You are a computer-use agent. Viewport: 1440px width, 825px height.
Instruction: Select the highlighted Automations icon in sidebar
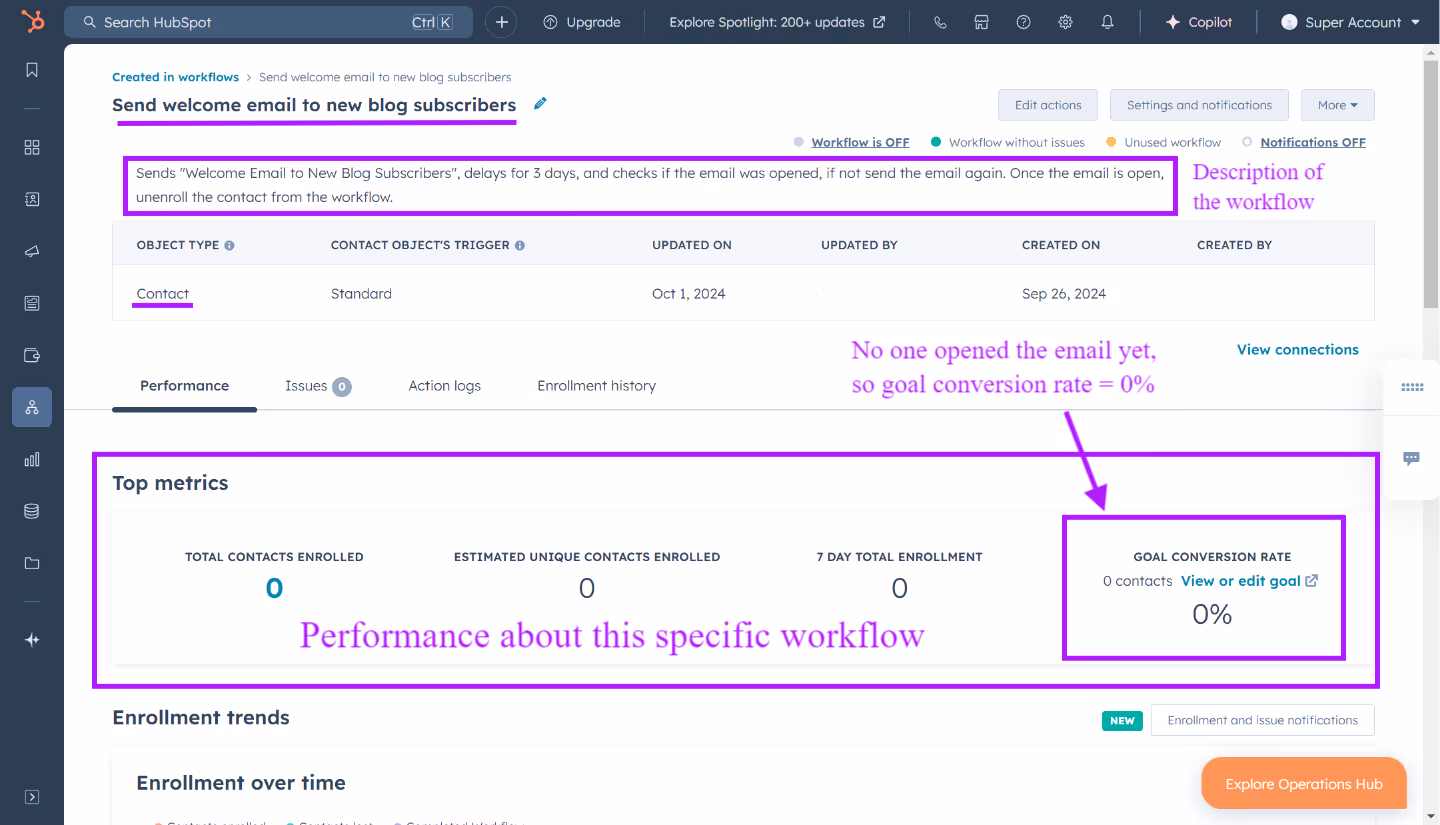(x=31, y=407)
